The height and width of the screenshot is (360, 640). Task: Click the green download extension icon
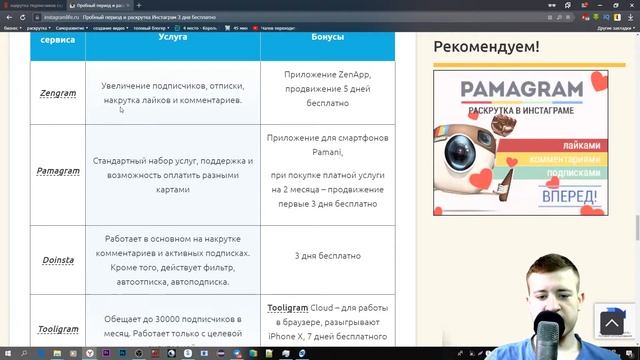tap(596, 17)
